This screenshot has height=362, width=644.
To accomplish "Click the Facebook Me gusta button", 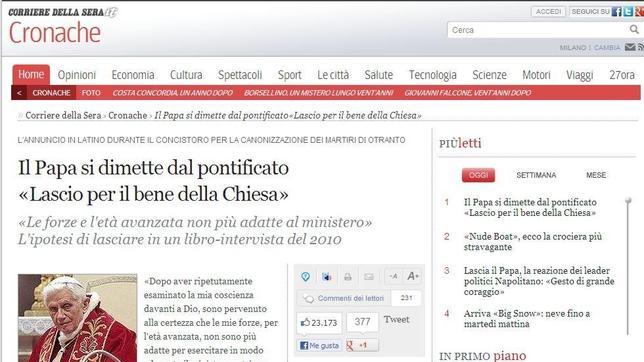I will point(320,346).
